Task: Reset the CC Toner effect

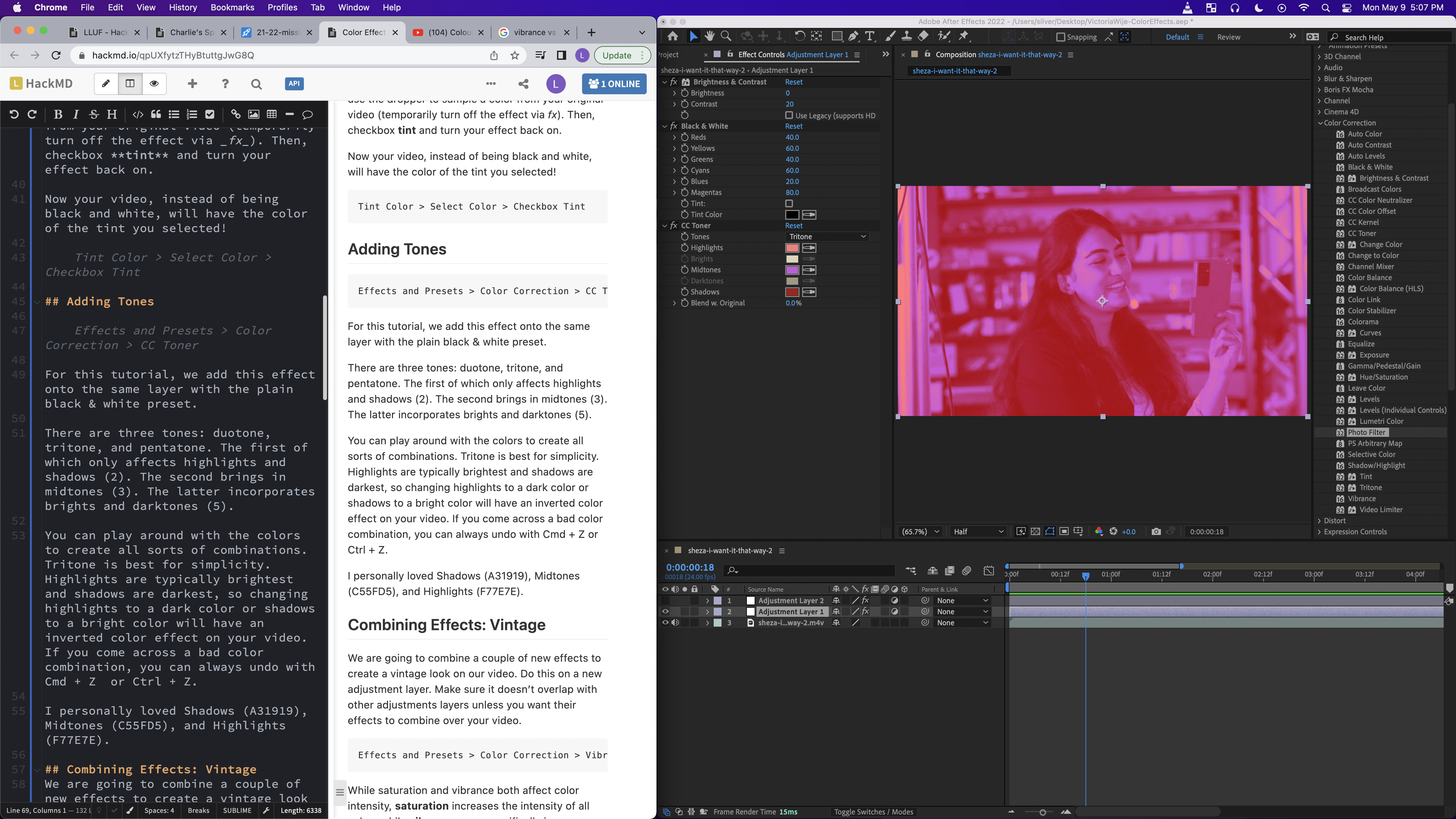Action: point(794,226)
